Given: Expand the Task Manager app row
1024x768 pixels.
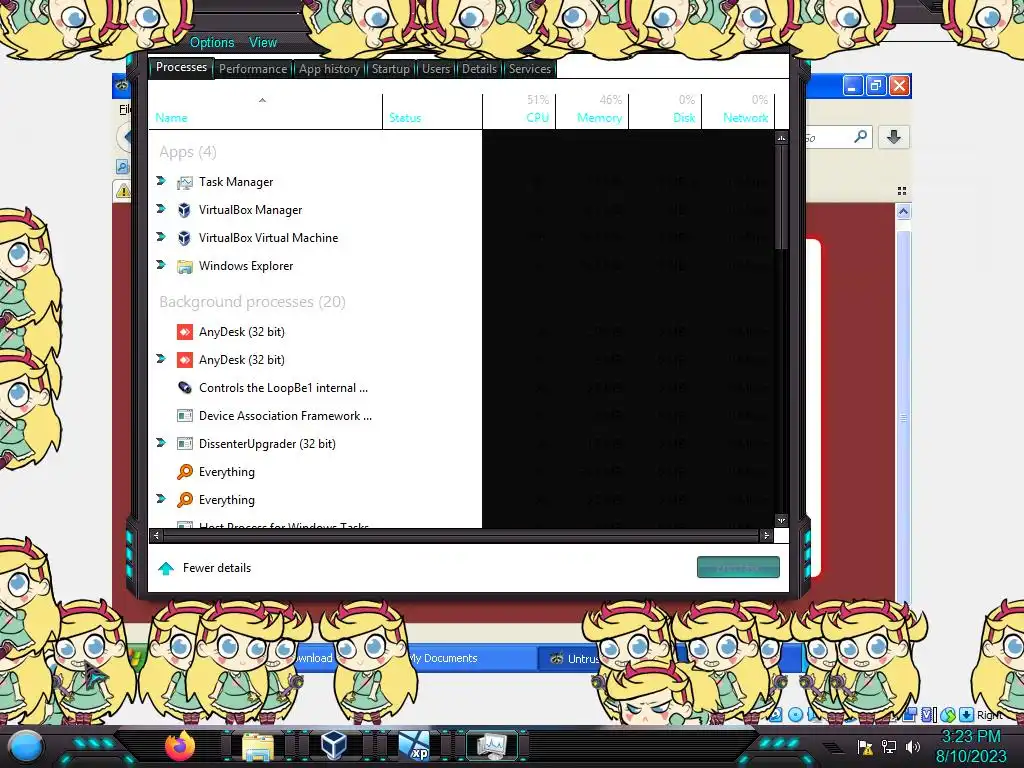Looking at the screenshot, I should (161, 181).
